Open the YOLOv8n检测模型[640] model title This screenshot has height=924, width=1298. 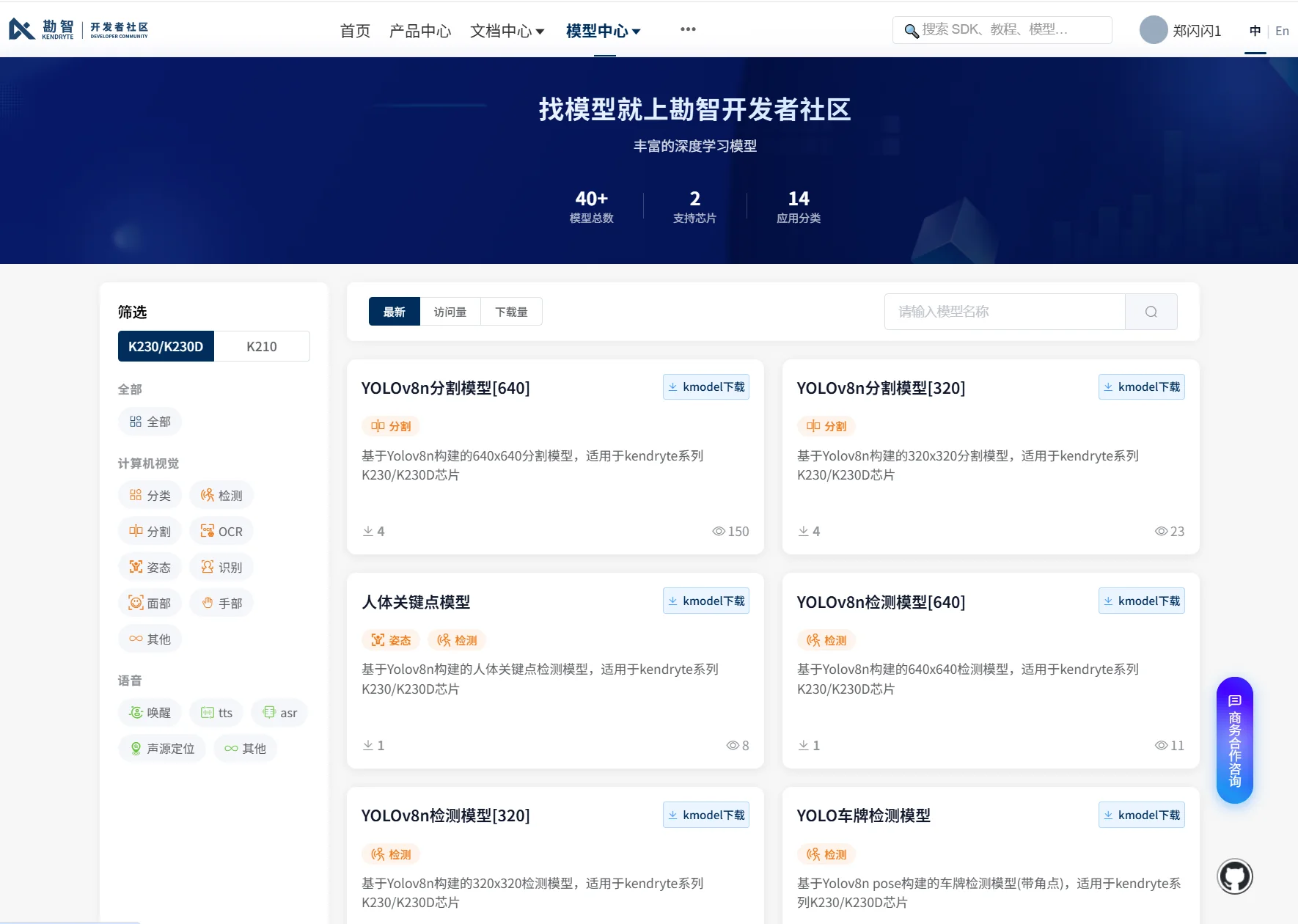(x=881, y=602)
